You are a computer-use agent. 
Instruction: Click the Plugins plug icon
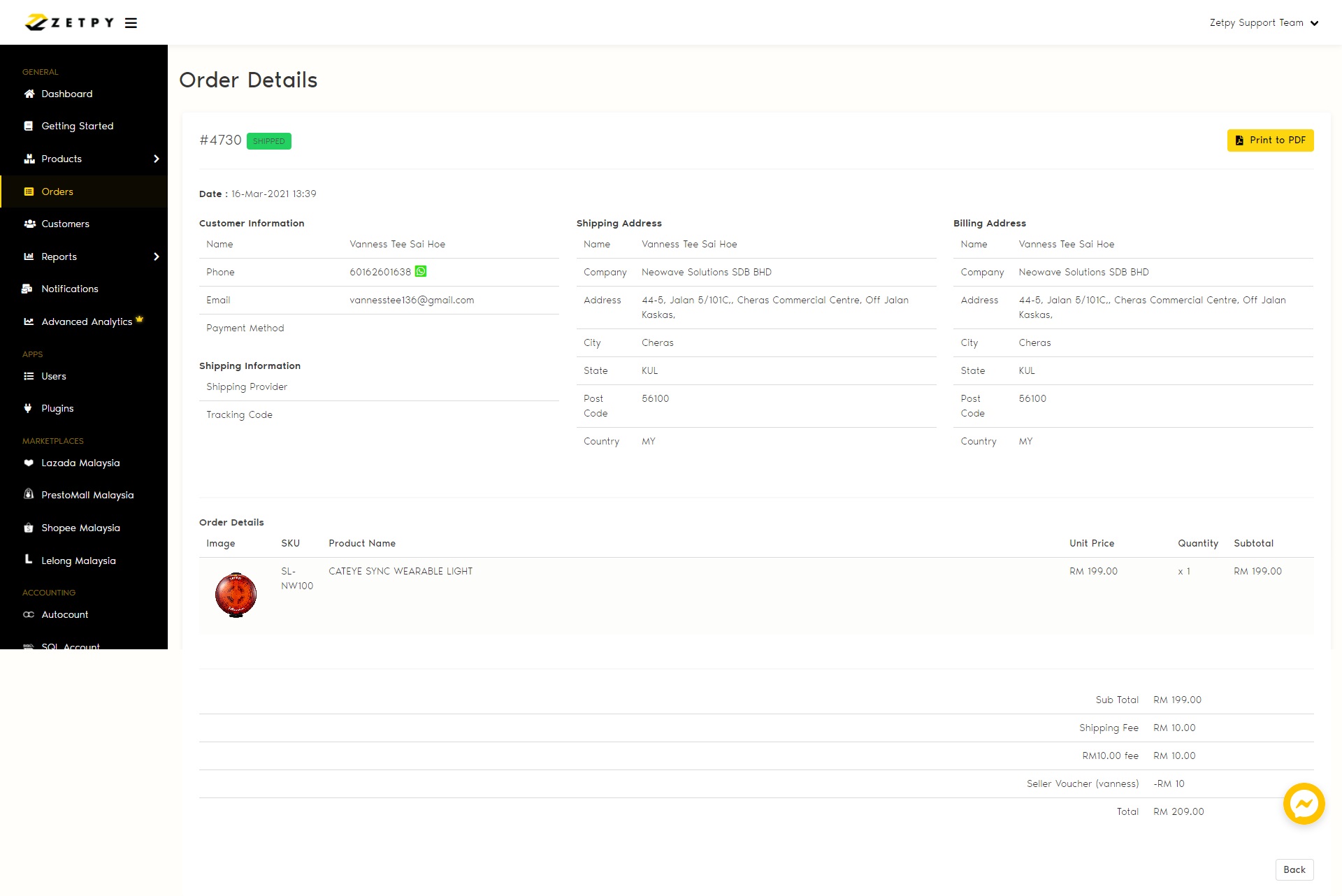pyautogui.click(x=29, y=408)
